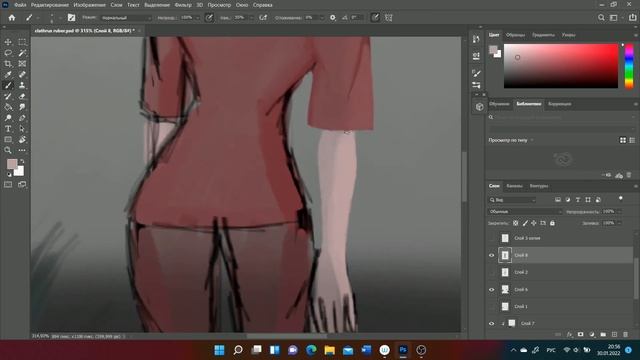Delete layer with trash icon in Layers

click(625, 335)
